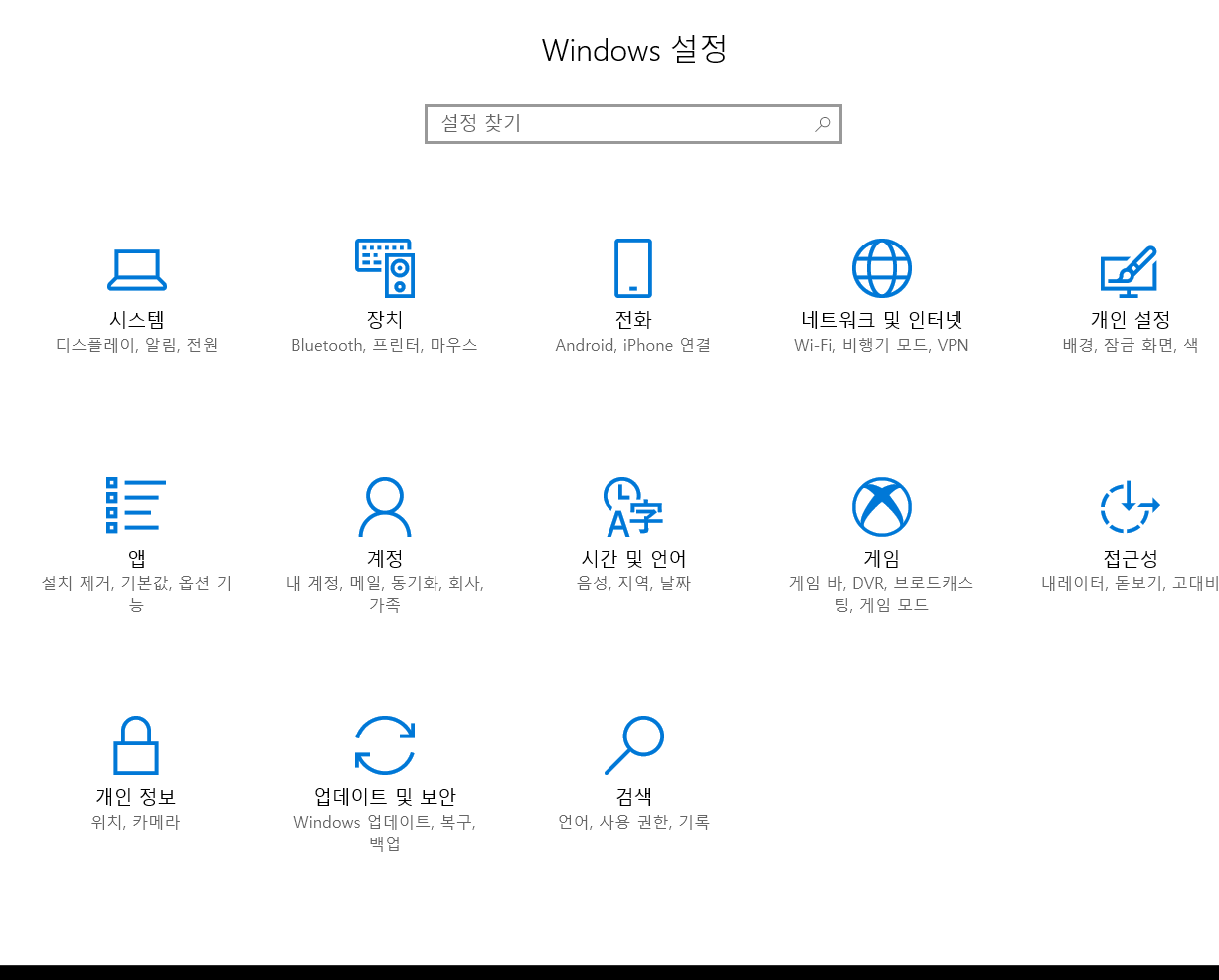
Task: Open the 게임 Xbox icon
Action: pyautogui.click(x=882, y=507)
